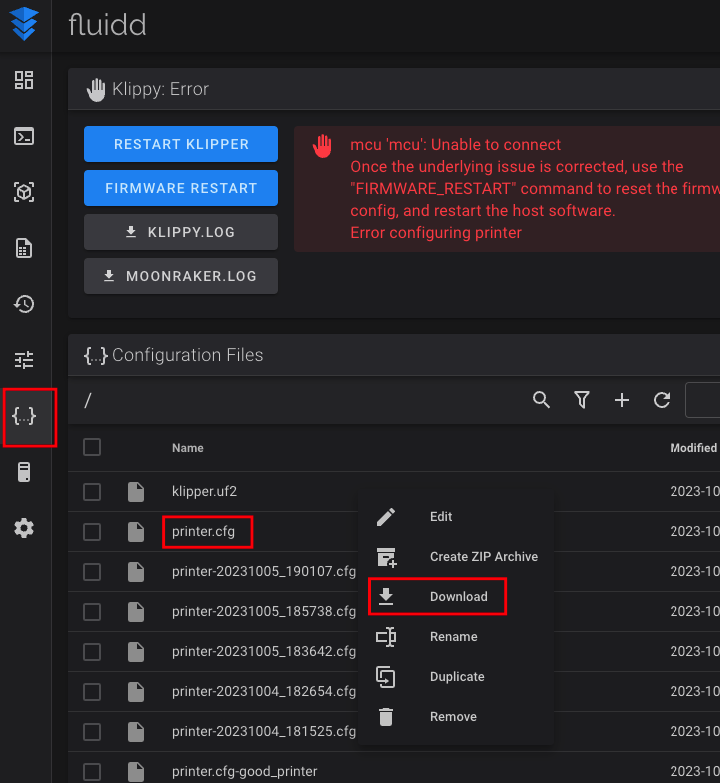Open Settings gear in the sidebar
This screenshot has height=783, width=720.
[x=24, y=528]
